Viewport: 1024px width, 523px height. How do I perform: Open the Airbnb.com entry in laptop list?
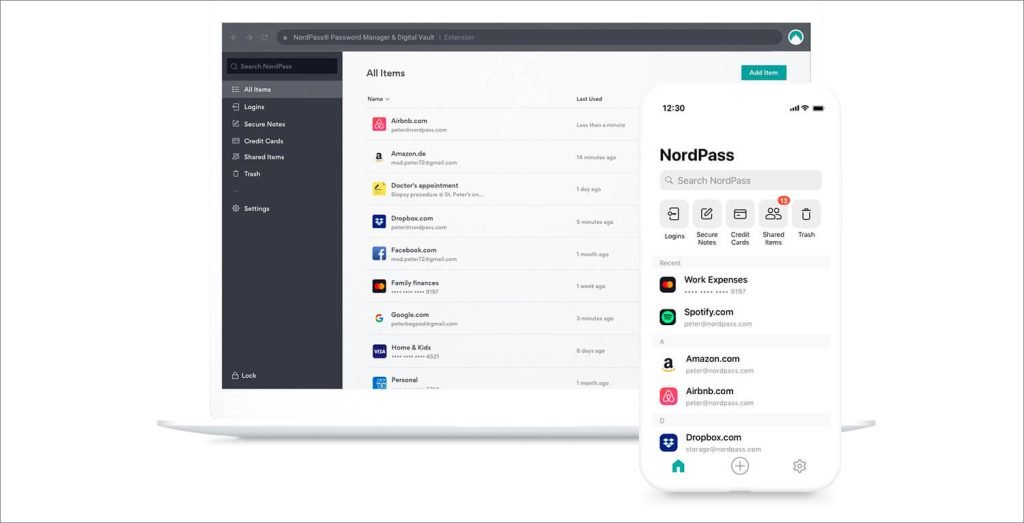click(503, 124)
